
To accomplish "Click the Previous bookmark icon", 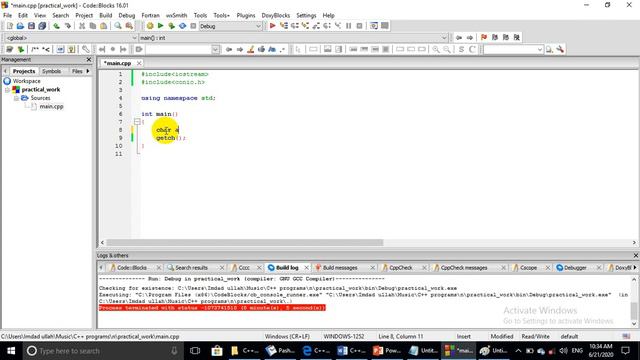I will point(495,38).
